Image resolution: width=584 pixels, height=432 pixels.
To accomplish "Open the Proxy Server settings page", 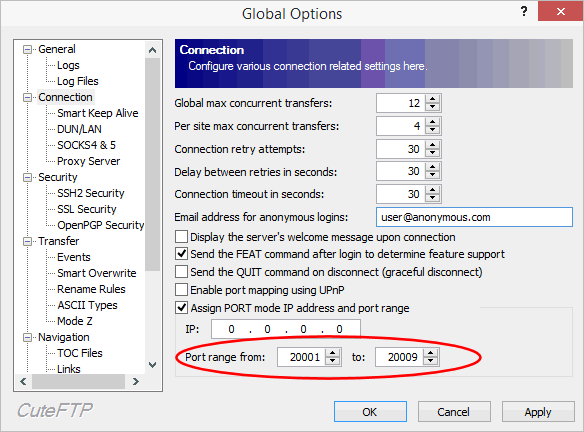I will point(89,161).
